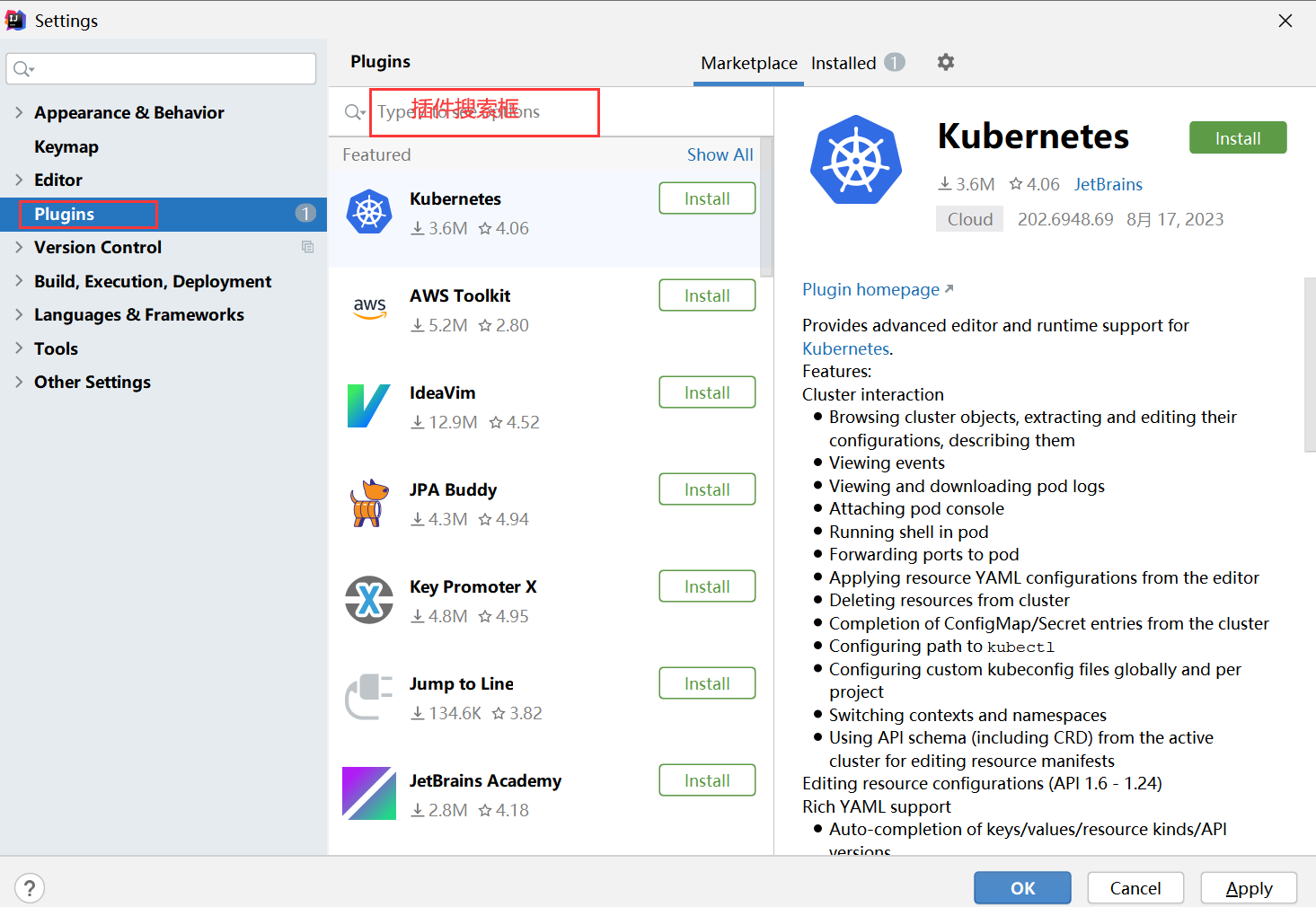Expand Languages & Frameworks section

pyautogui.click(x=19, y=314)
